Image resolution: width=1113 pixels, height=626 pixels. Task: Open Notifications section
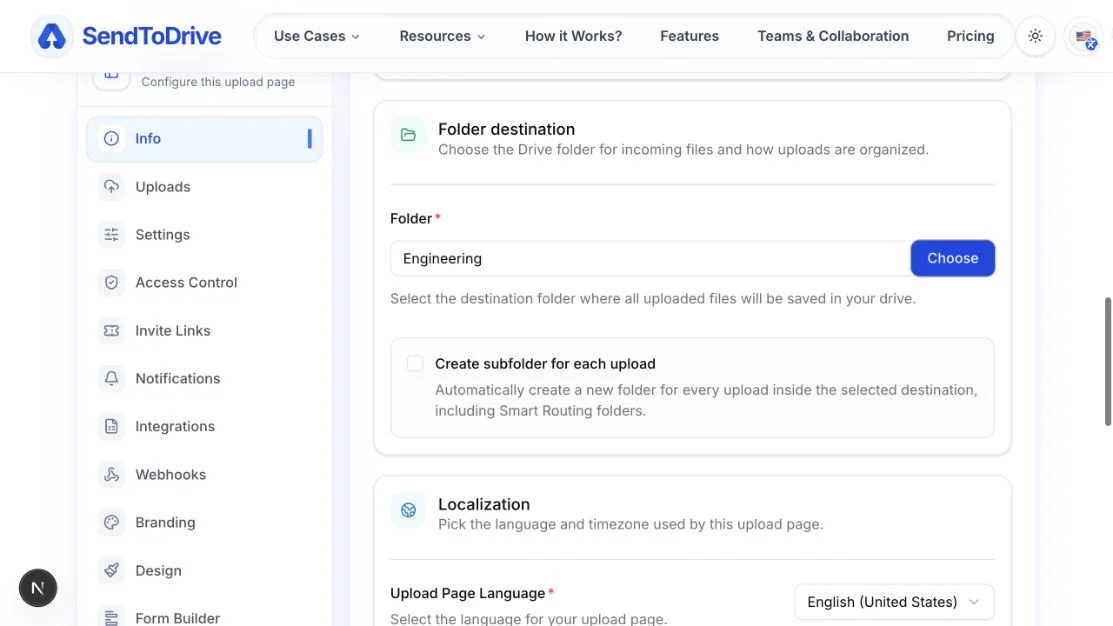click(204, 378)
